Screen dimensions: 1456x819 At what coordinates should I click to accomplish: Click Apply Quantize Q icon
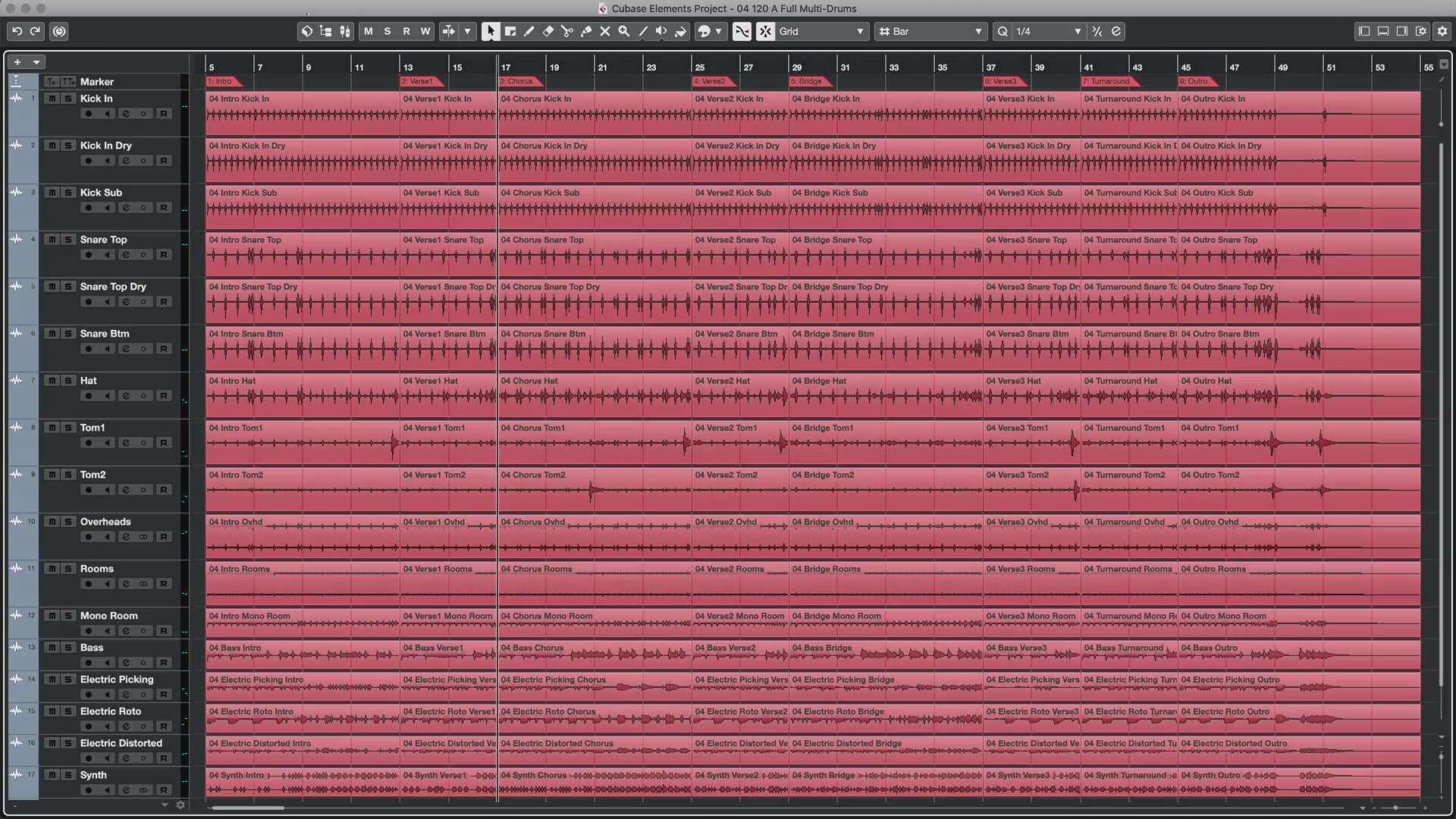(x=1003, y=31)
